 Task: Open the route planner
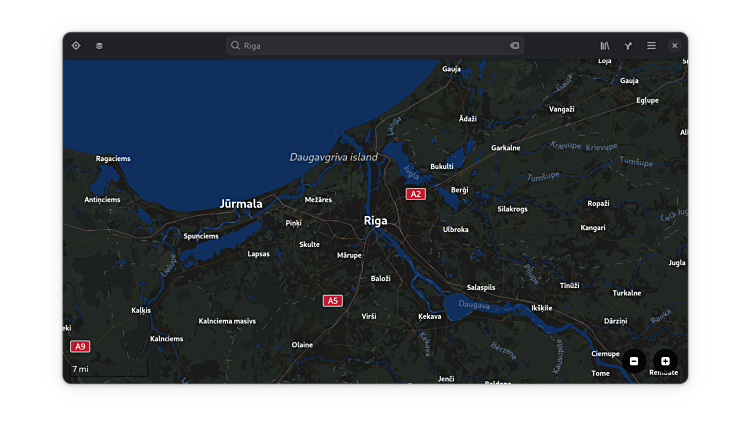click(628, 46)
